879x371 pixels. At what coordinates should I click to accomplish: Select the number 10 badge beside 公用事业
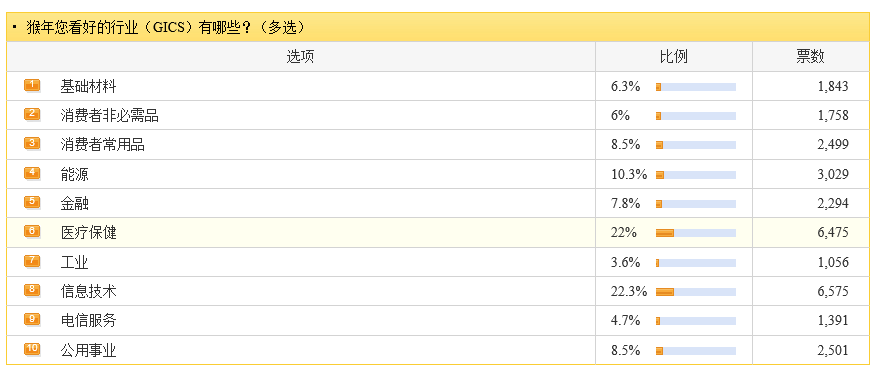pos(32,349)
